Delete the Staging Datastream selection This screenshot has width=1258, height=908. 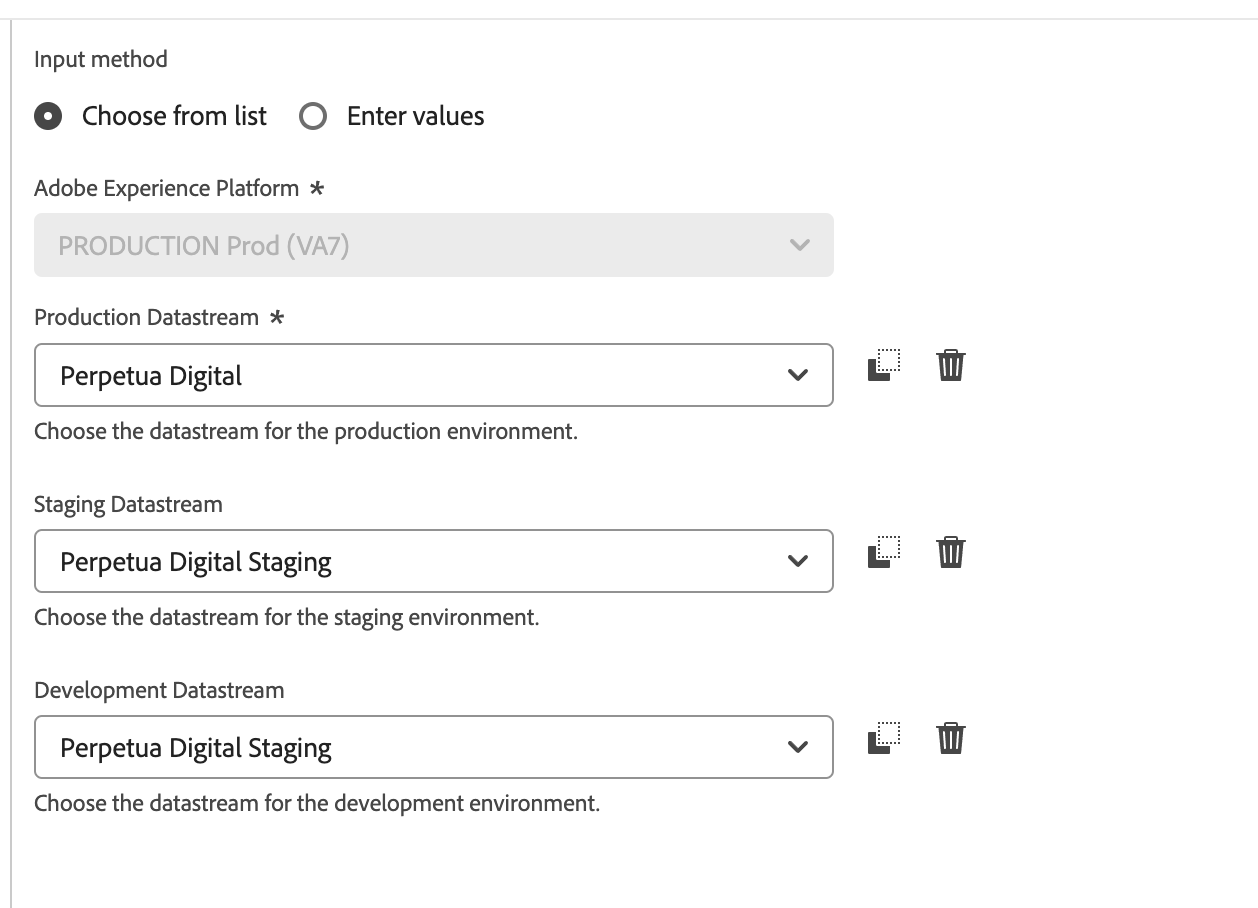[x=950, y=551]
